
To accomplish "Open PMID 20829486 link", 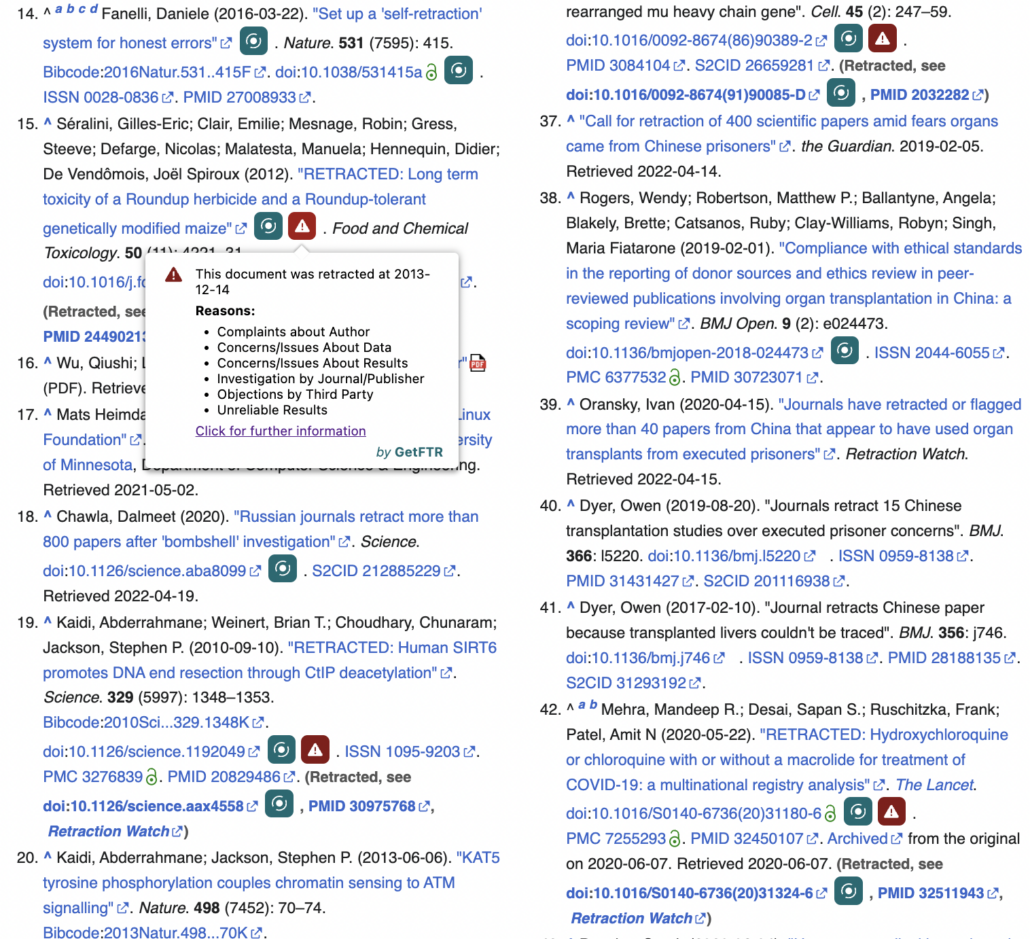I will 231,777.
